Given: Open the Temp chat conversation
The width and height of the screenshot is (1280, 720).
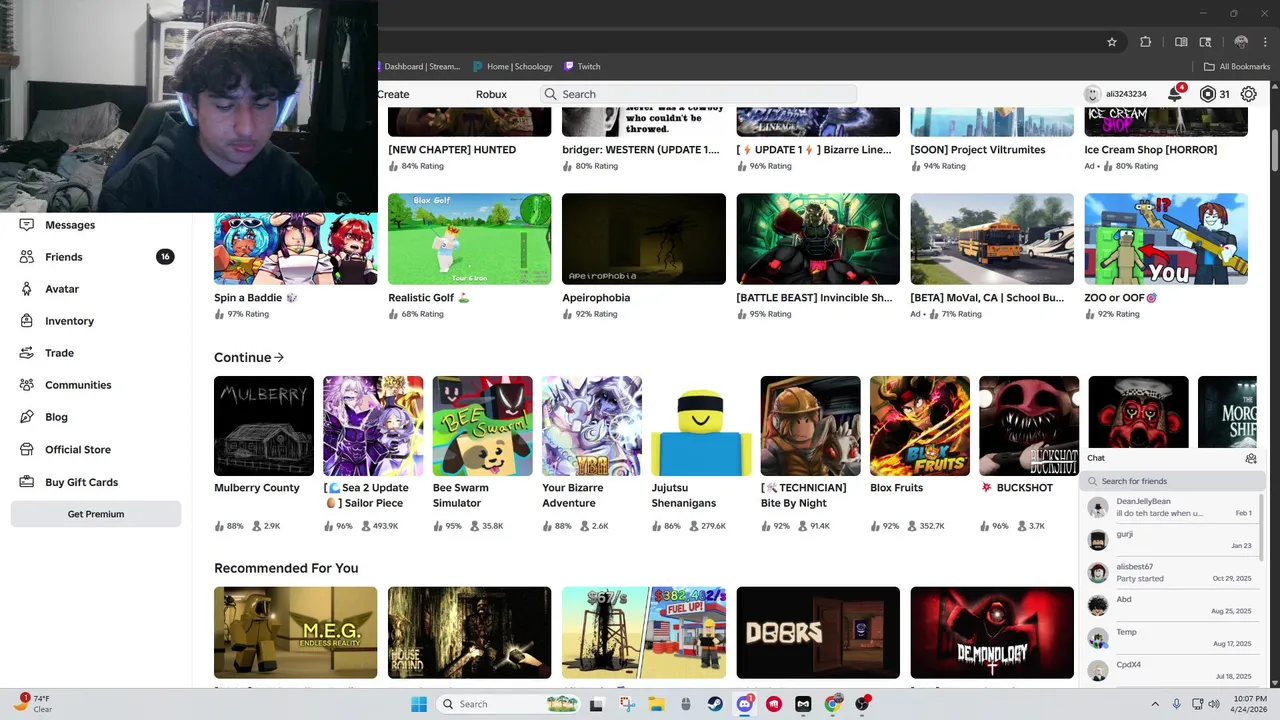Looking at the screenshot, I should tap(1170, 638).
